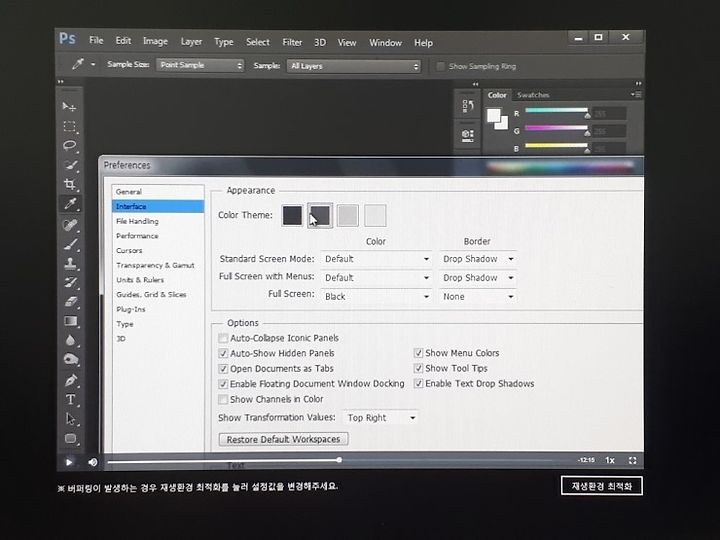Open Standard Screen Mode color dropdown

(377, 259)
